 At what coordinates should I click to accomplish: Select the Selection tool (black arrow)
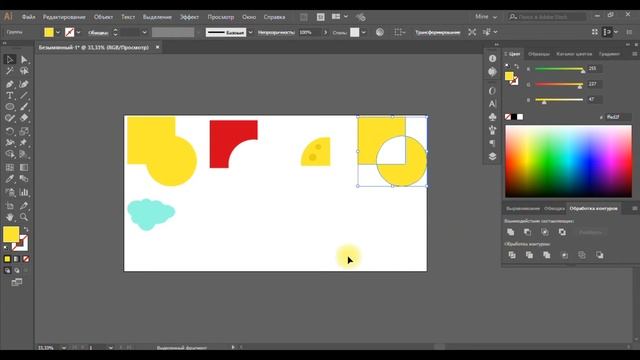pos(10,60)
